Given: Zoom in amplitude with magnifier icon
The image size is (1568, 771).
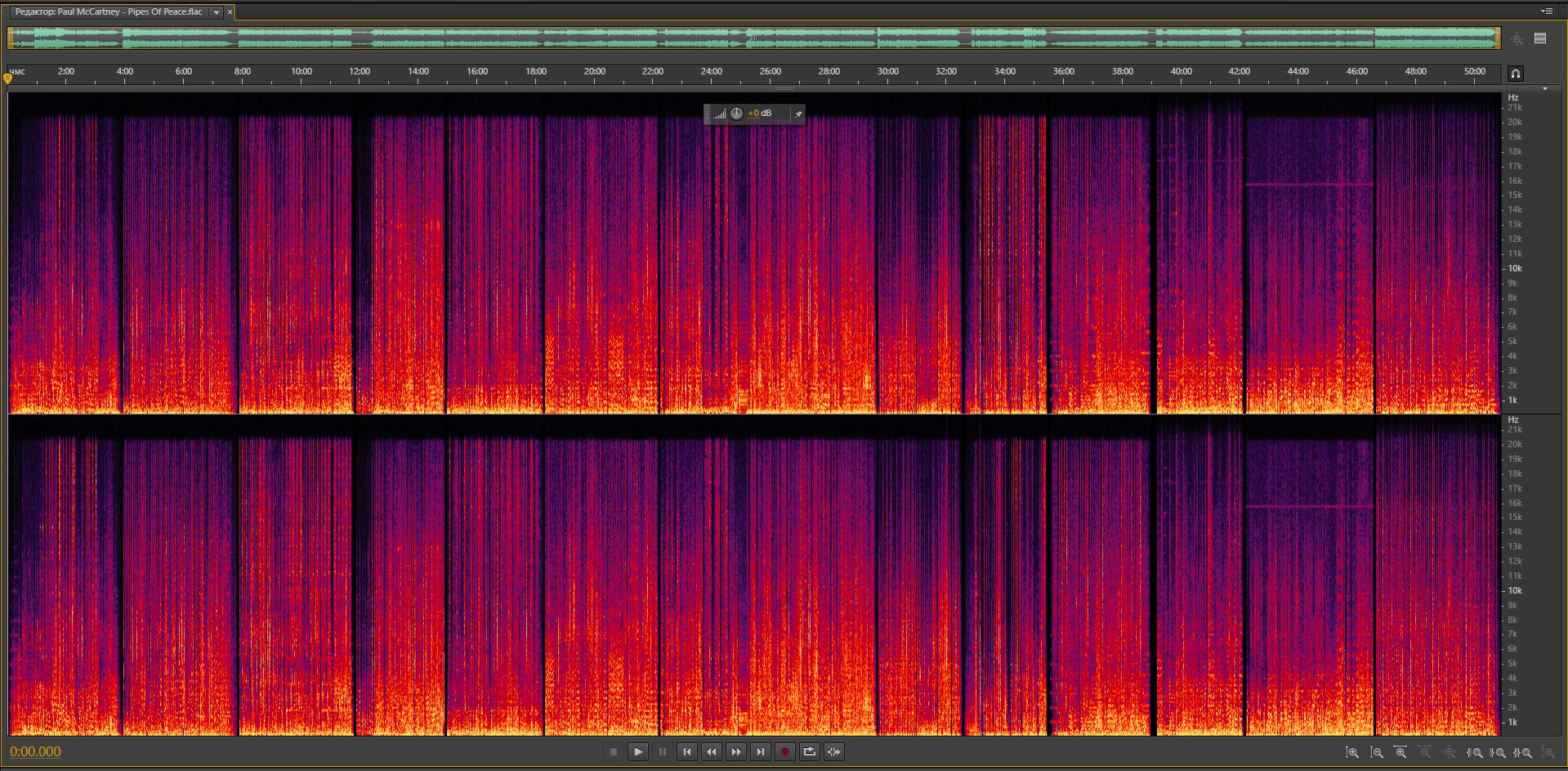Looking at the screenshot, I should [1352, 752].
